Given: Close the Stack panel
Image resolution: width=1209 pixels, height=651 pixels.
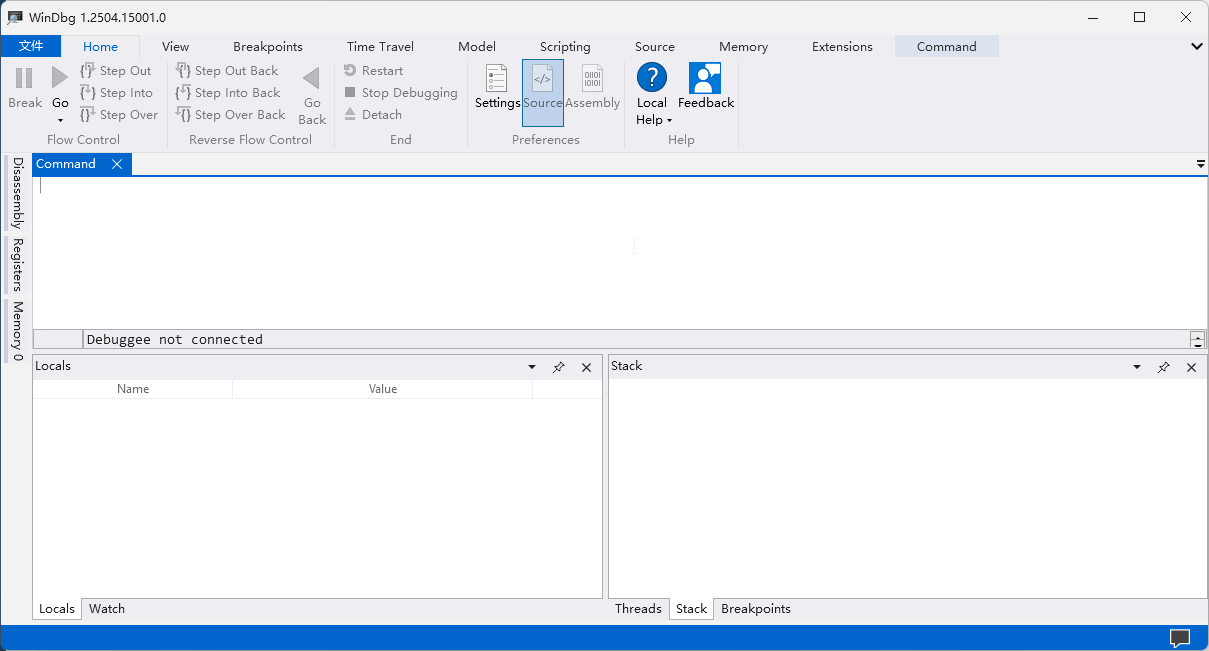Looking at the screenshot, I should [x=1192, y=367].
